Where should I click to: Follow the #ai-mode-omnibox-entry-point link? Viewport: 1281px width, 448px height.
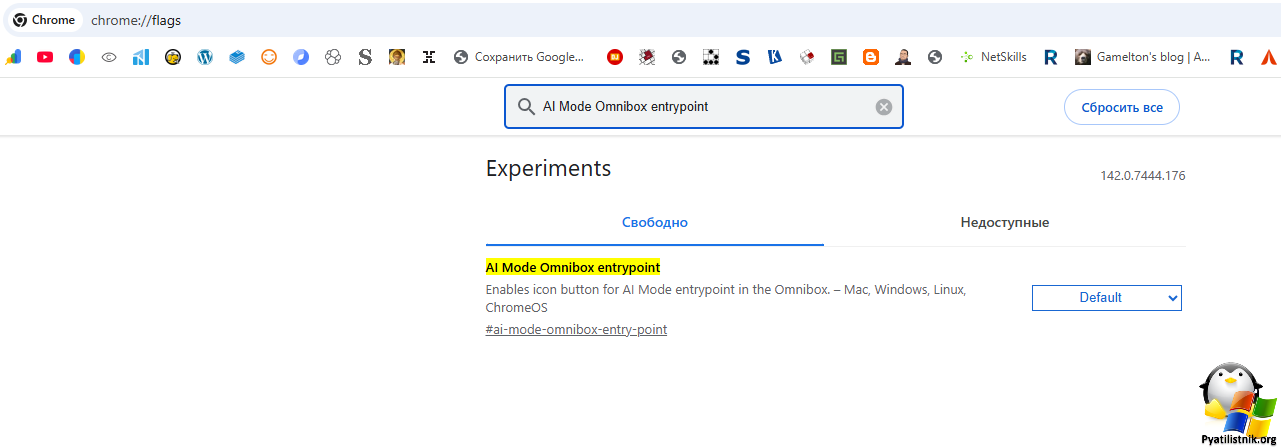(576, 329)
